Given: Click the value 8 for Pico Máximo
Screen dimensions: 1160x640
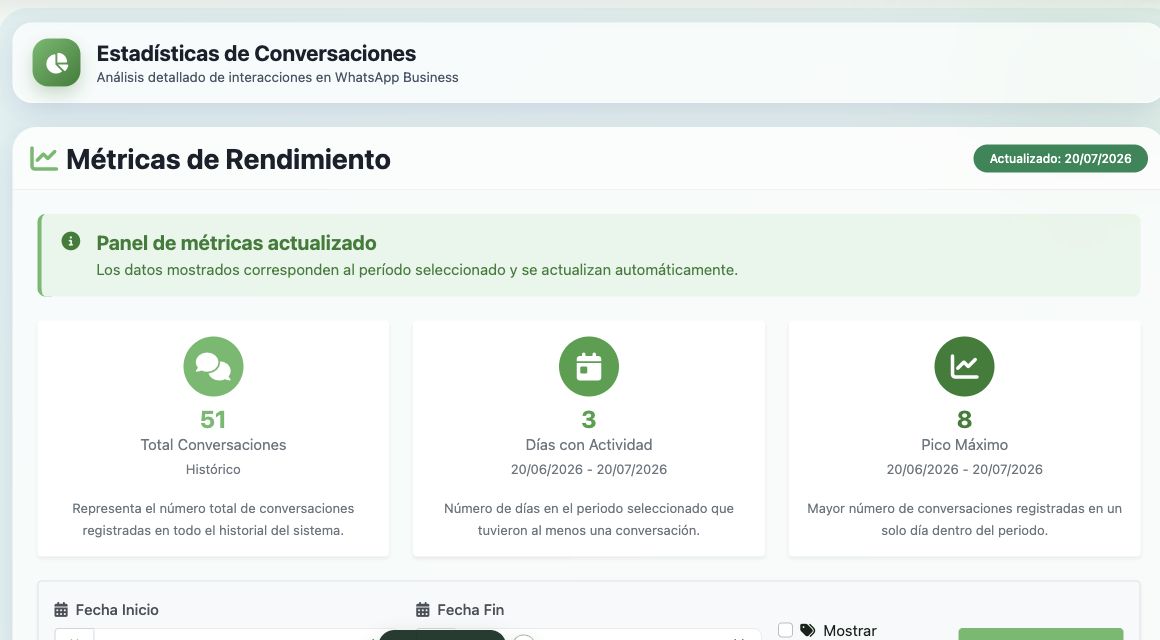Looking at the screenshot, I should coord(964,420).
